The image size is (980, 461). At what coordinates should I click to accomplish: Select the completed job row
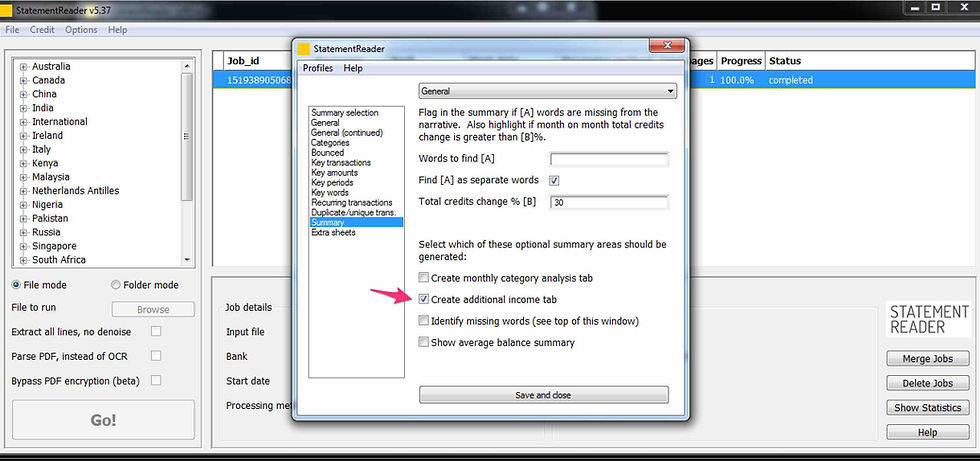point(594,80)
